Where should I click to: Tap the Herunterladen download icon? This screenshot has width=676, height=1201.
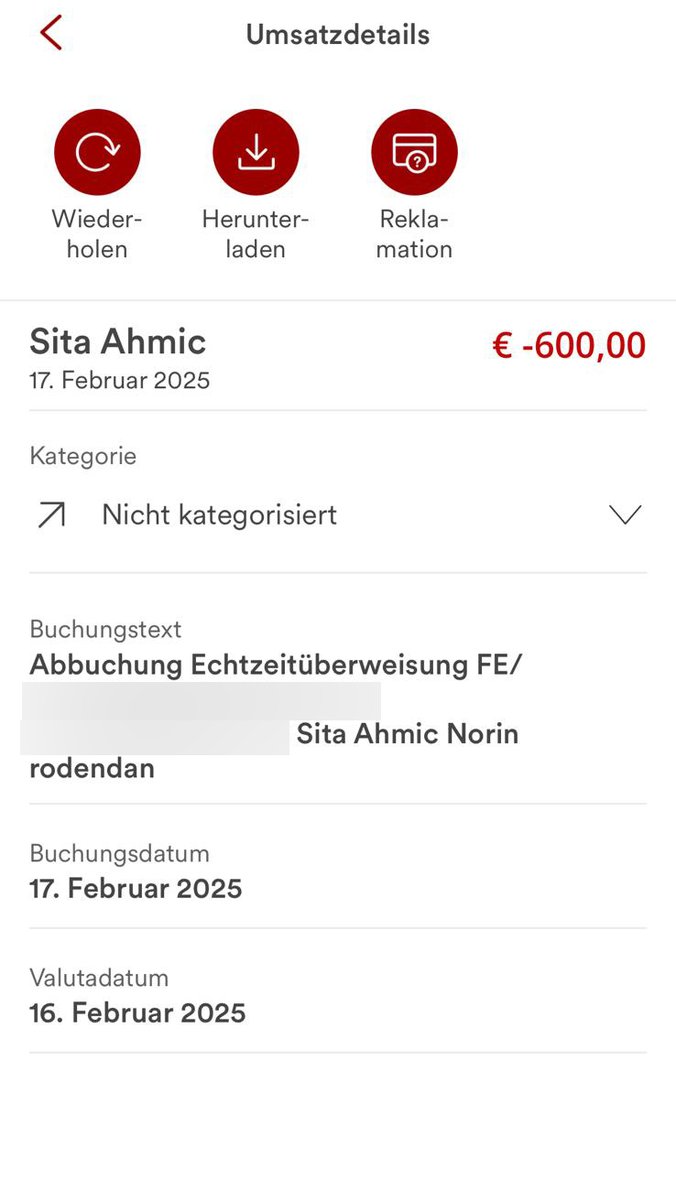point(256,152)
